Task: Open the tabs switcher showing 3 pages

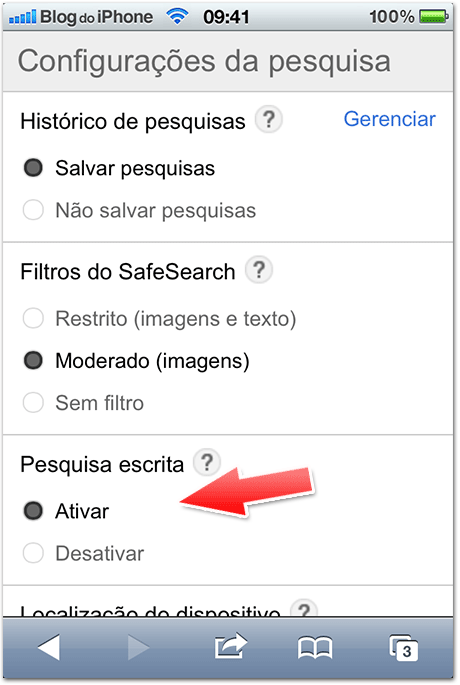Action: 404,648
